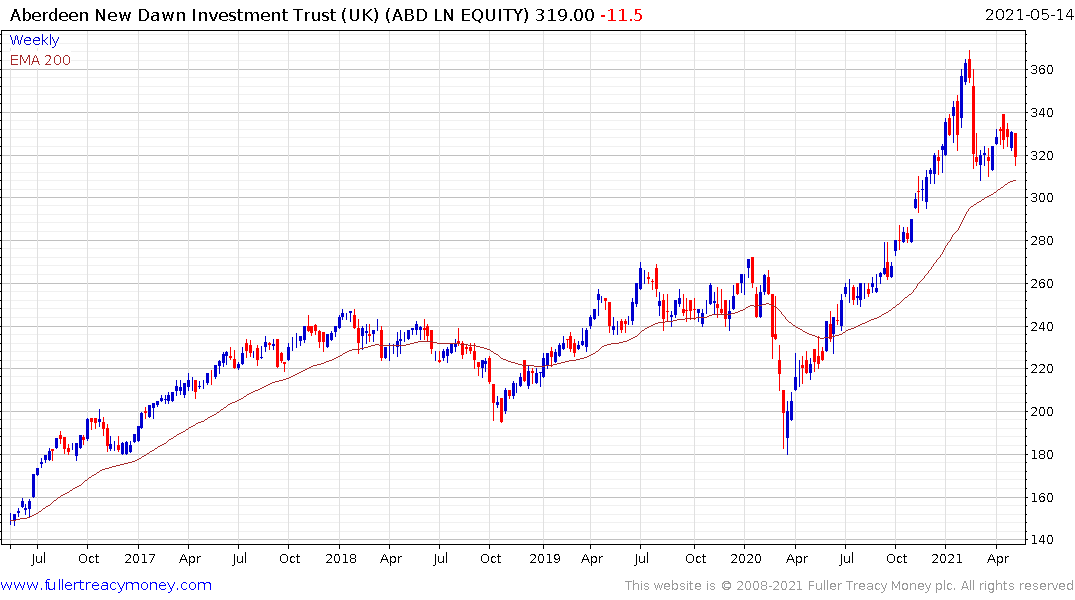Click the last price value 319.00
The height and width of the screenshot is (600, 1075).
[x=564, y=15]
